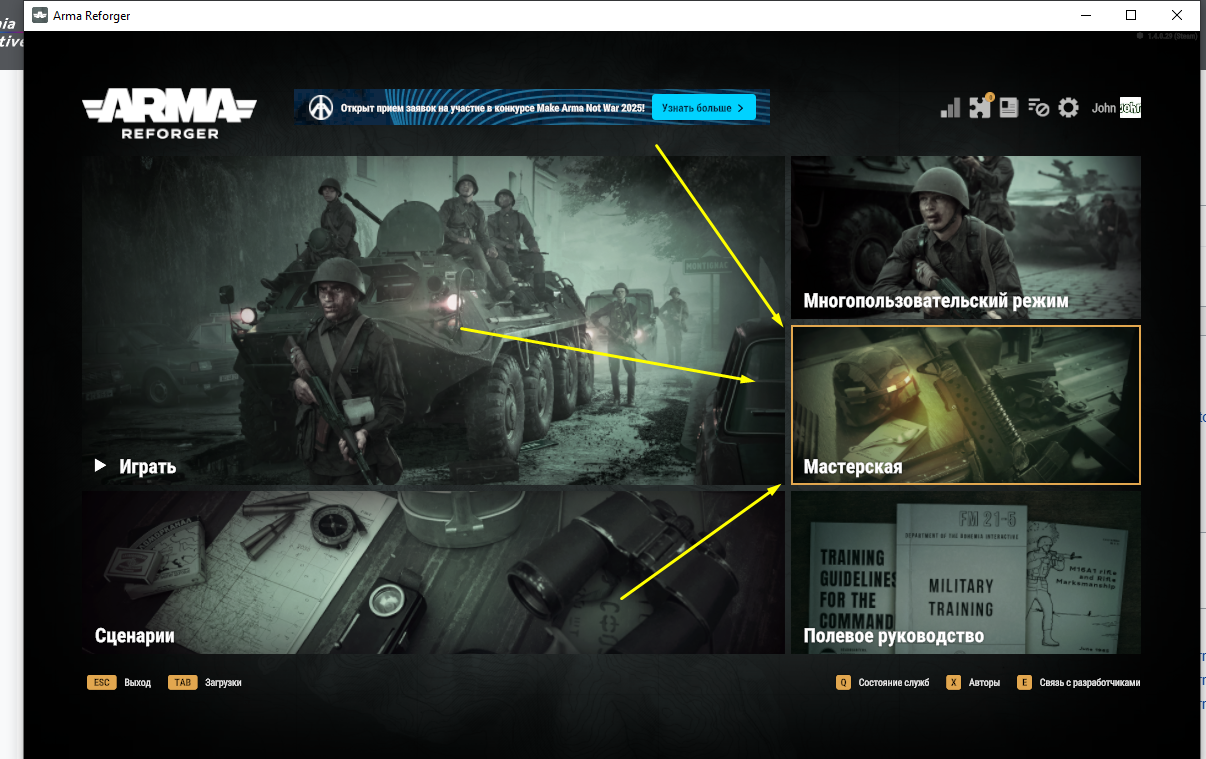1206x759 pixels.
Task: Click the Arma Reforger logo
Action: (x=169, y=112)
